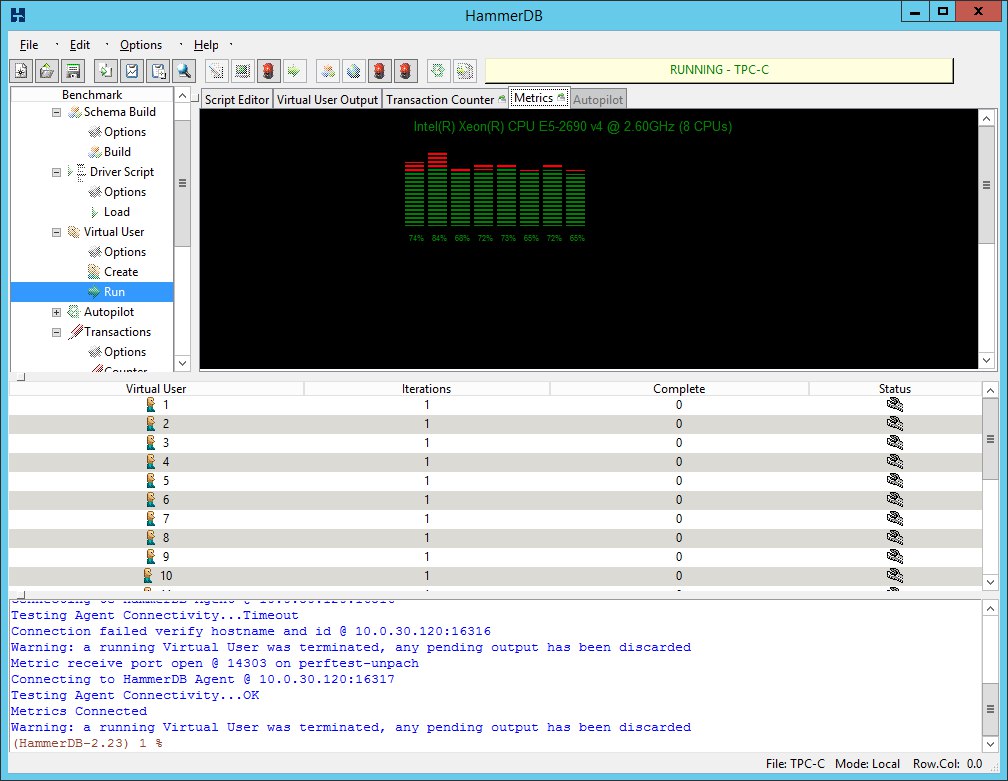Viewport: 1008px width, 781px height.
Task: Collapse the Virtual User tree node
Action: click(x=57, y=232)
